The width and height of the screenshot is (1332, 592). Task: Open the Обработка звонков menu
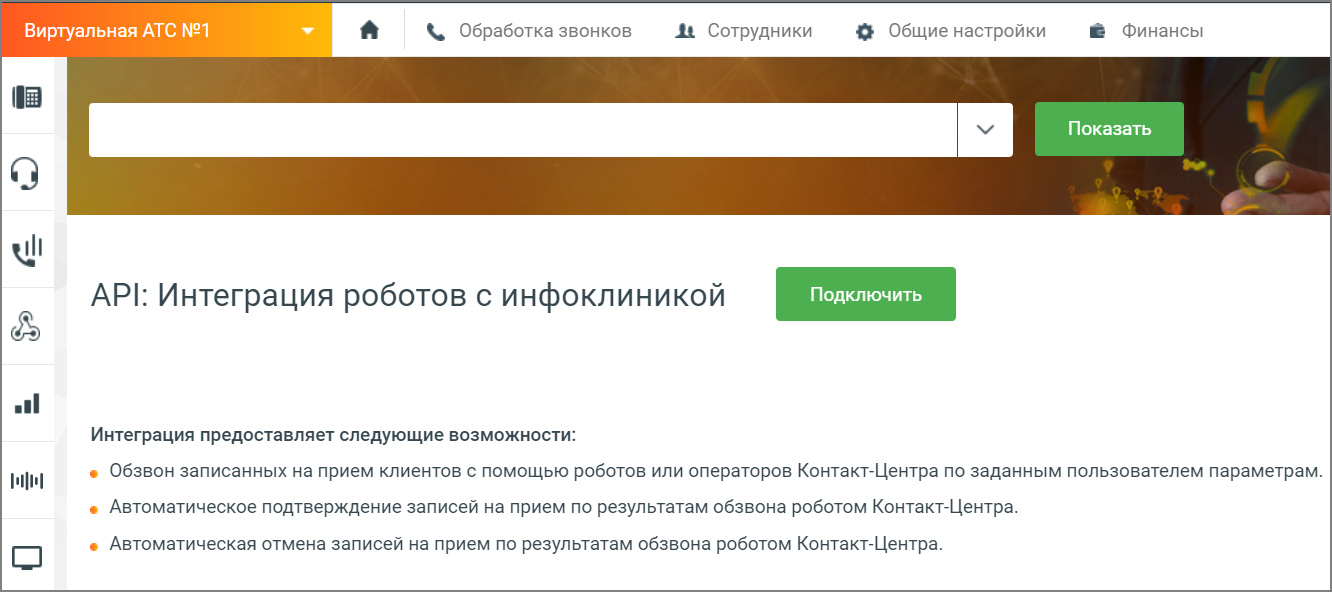tap(529, 31)
